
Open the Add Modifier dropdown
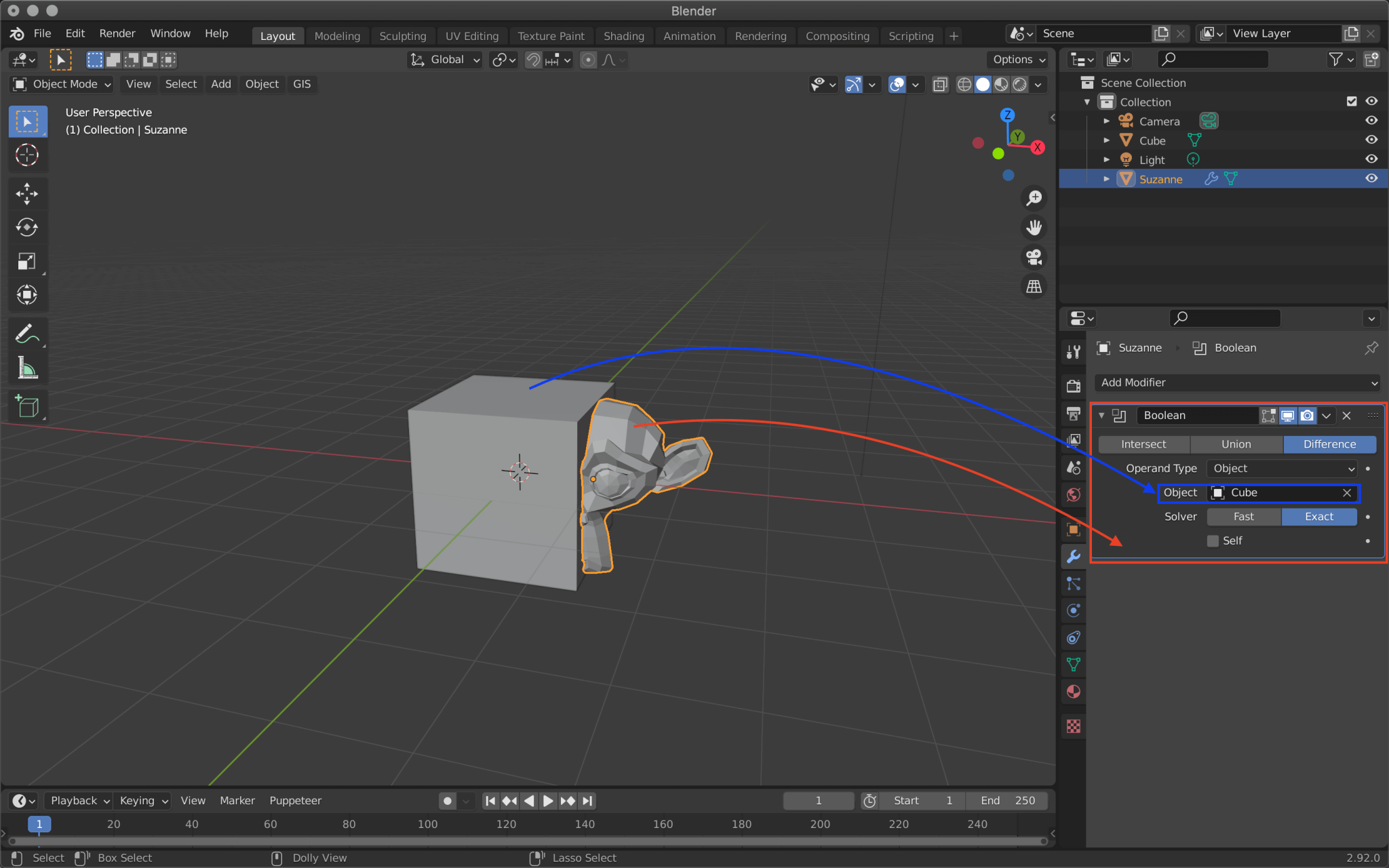pos(1236,382)
